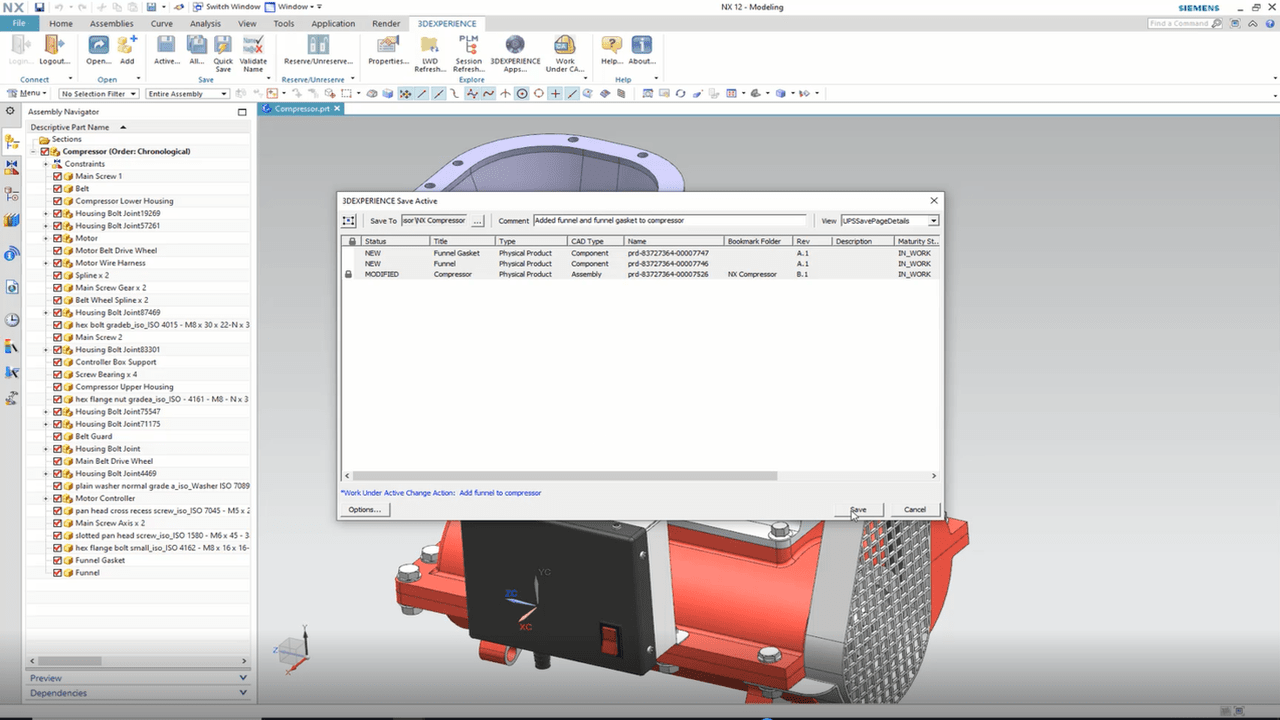Collapse the Compressor root assembly node
This screenshot has width=1280, height=720.
34,151
